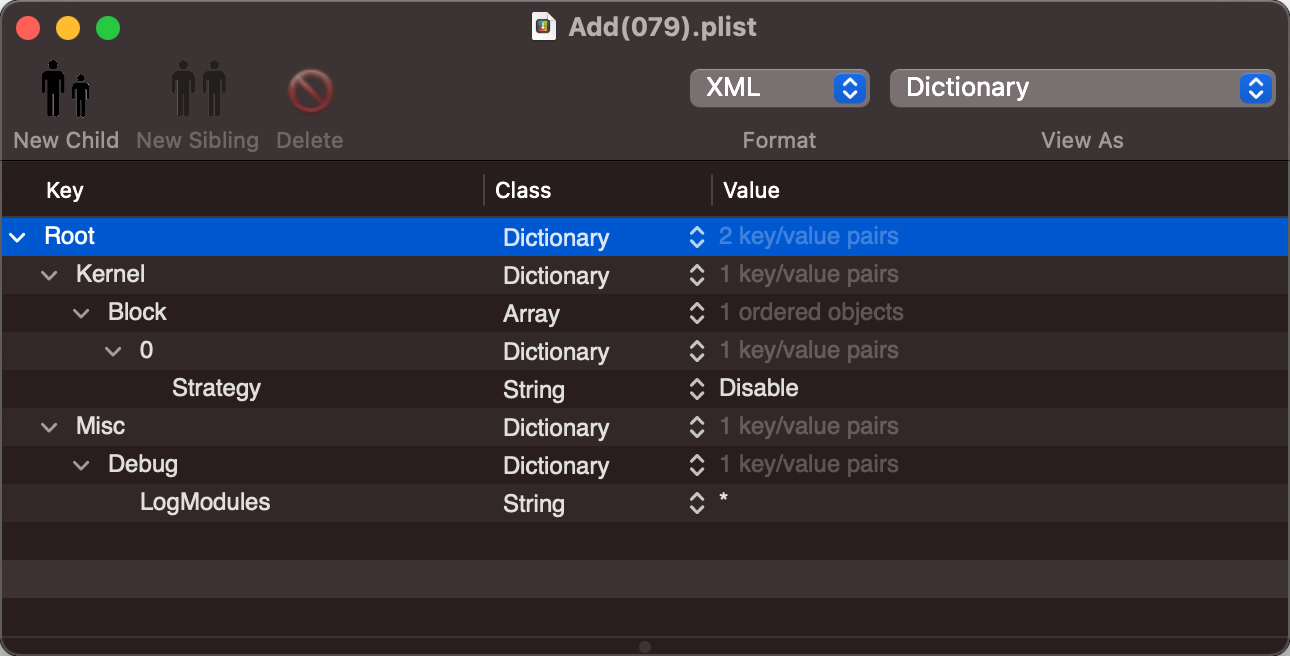Change class type of Block row
The image size is (1290, 656).
click(697, 313)
